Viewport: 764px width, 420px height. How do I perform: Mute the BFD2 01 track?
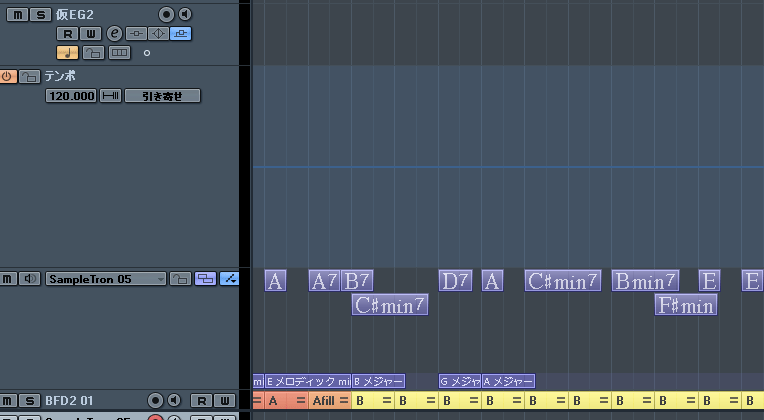pyautogui.click(x=8, y=401)
